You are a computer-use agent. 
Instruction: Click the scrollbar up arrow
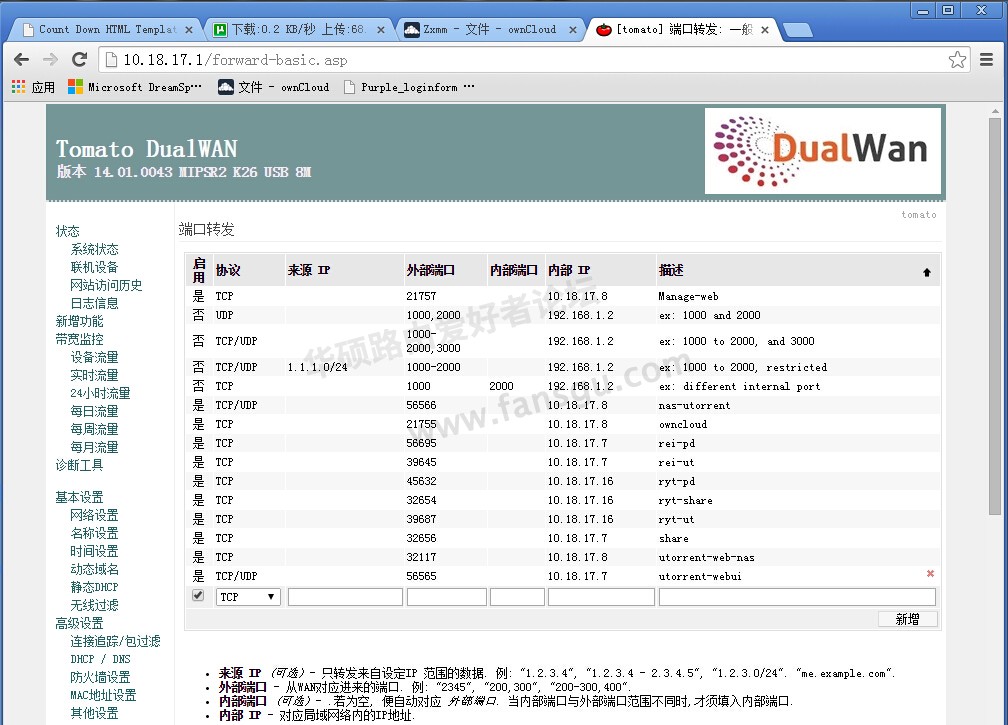(995, 111)
